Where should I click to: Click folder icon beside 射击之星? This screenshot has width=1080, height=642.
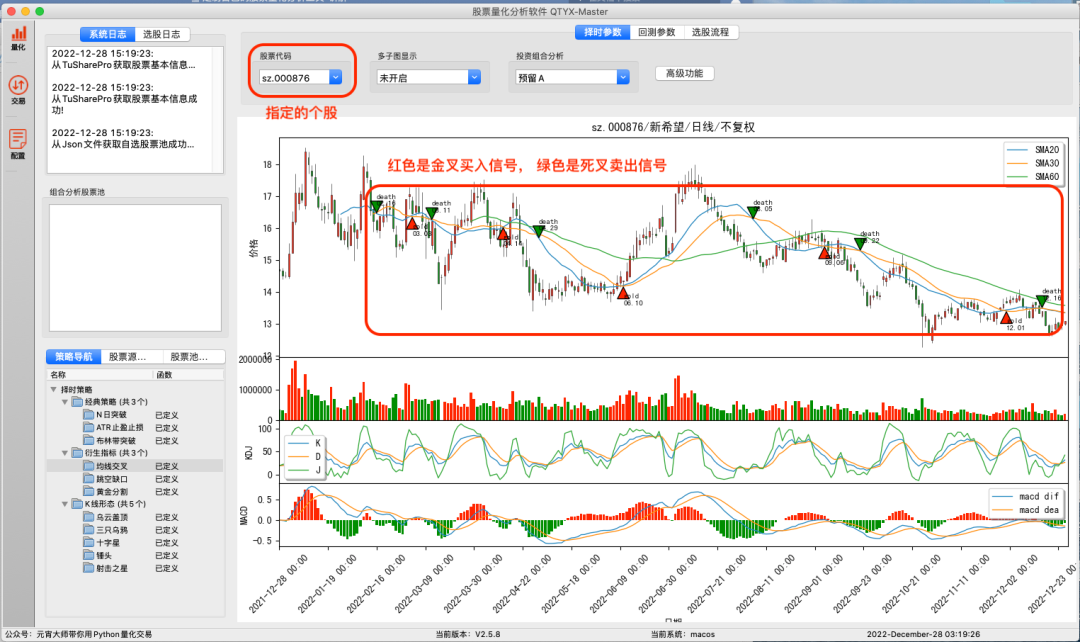[x=88, y=568]
